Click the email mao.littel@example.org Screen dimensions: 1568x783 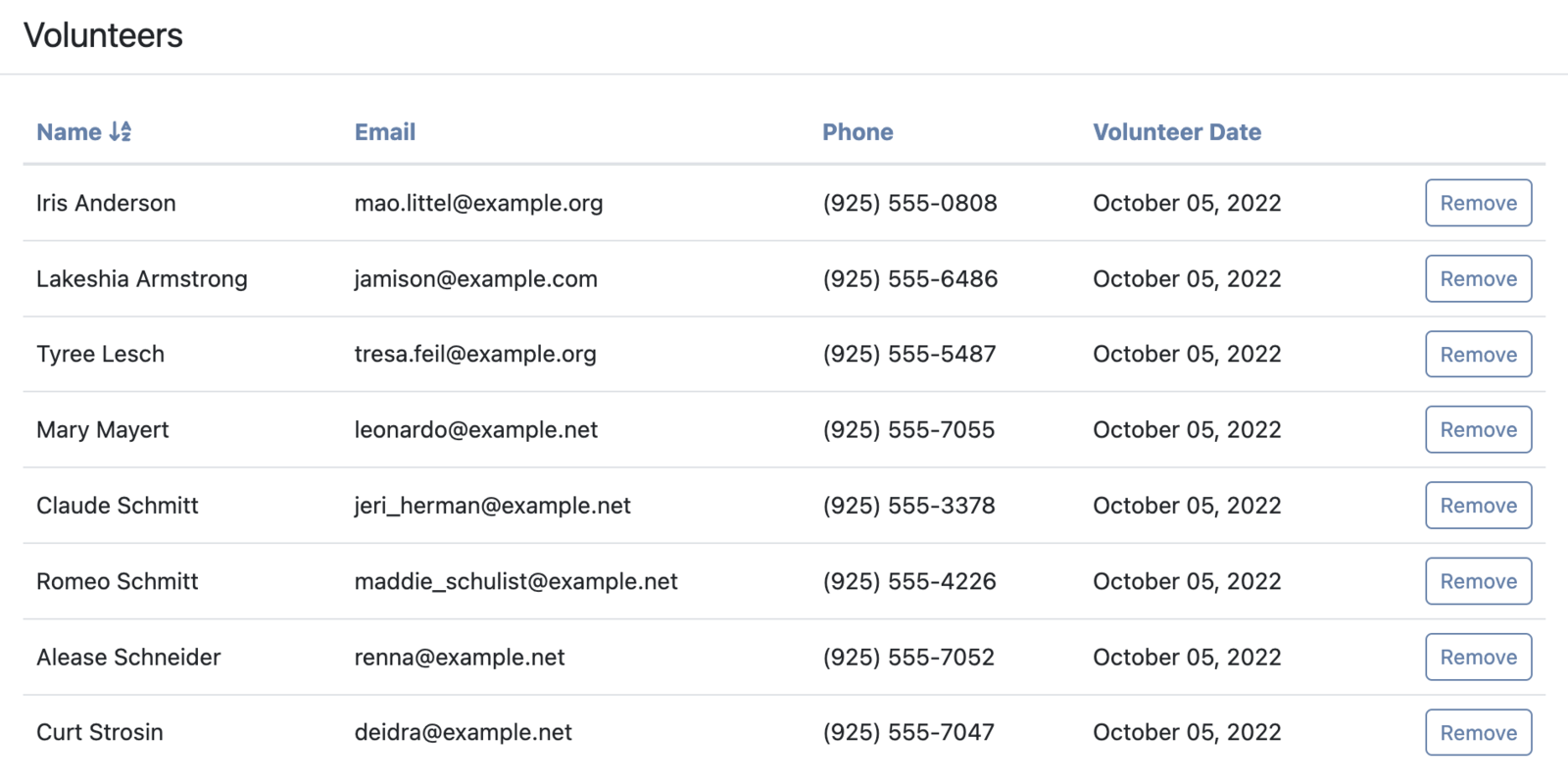pyautogui.click(x=478, y=203)
